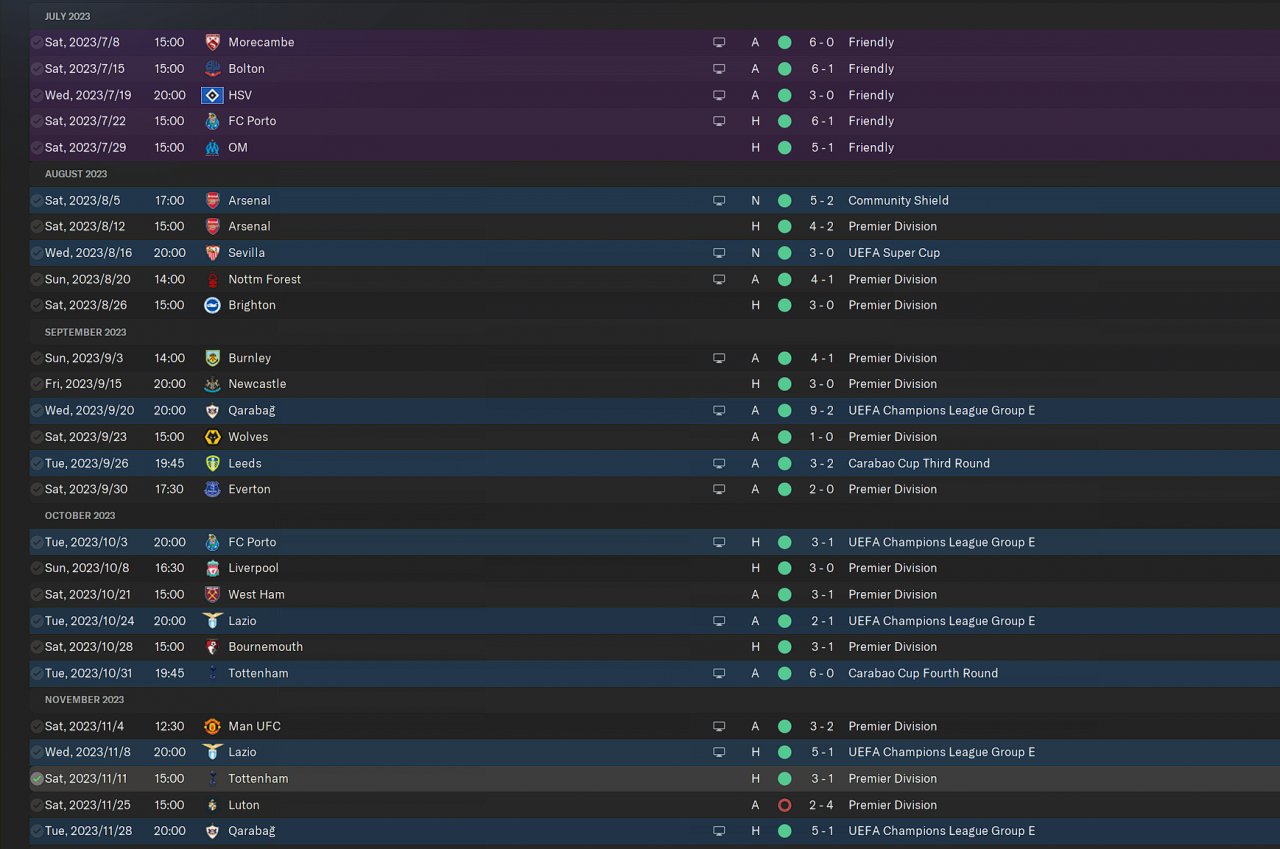Open the Carabao Cup Fourth Round competition link

pyautogui.click(x=922, y=673)
